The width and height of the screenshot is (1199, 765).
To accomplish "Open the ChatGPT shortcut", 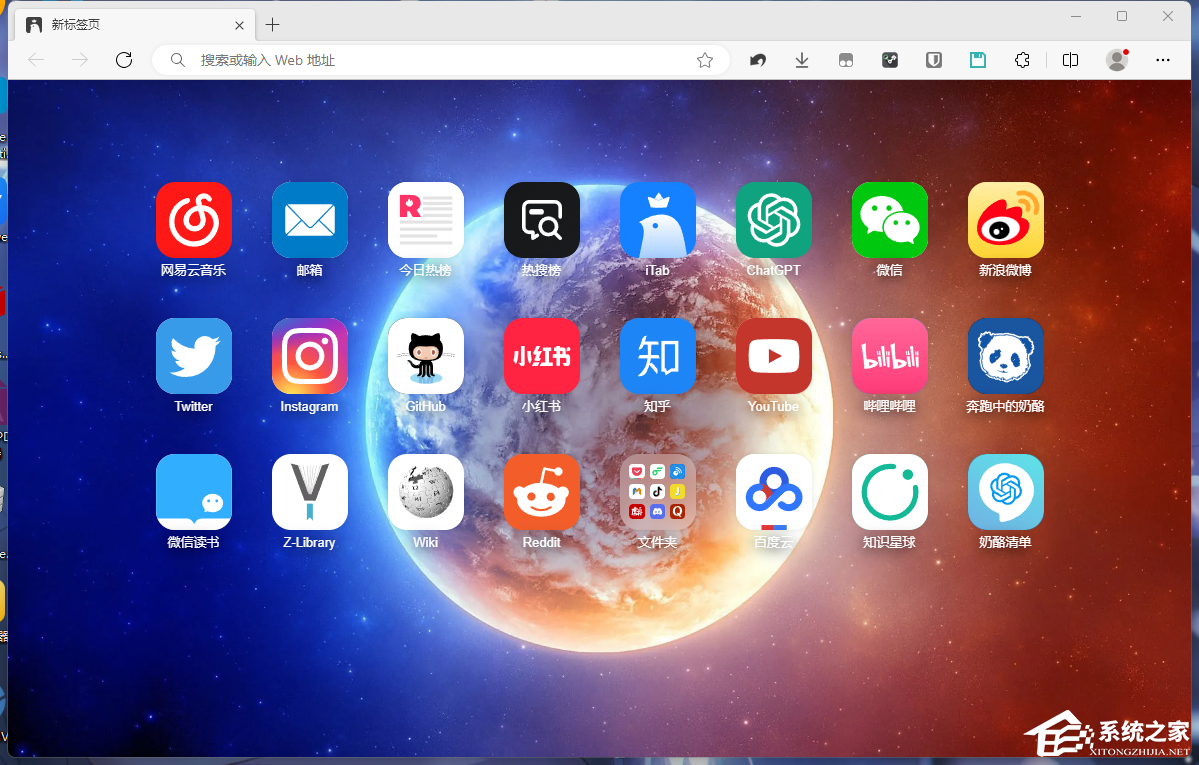I will pos(774,220).
